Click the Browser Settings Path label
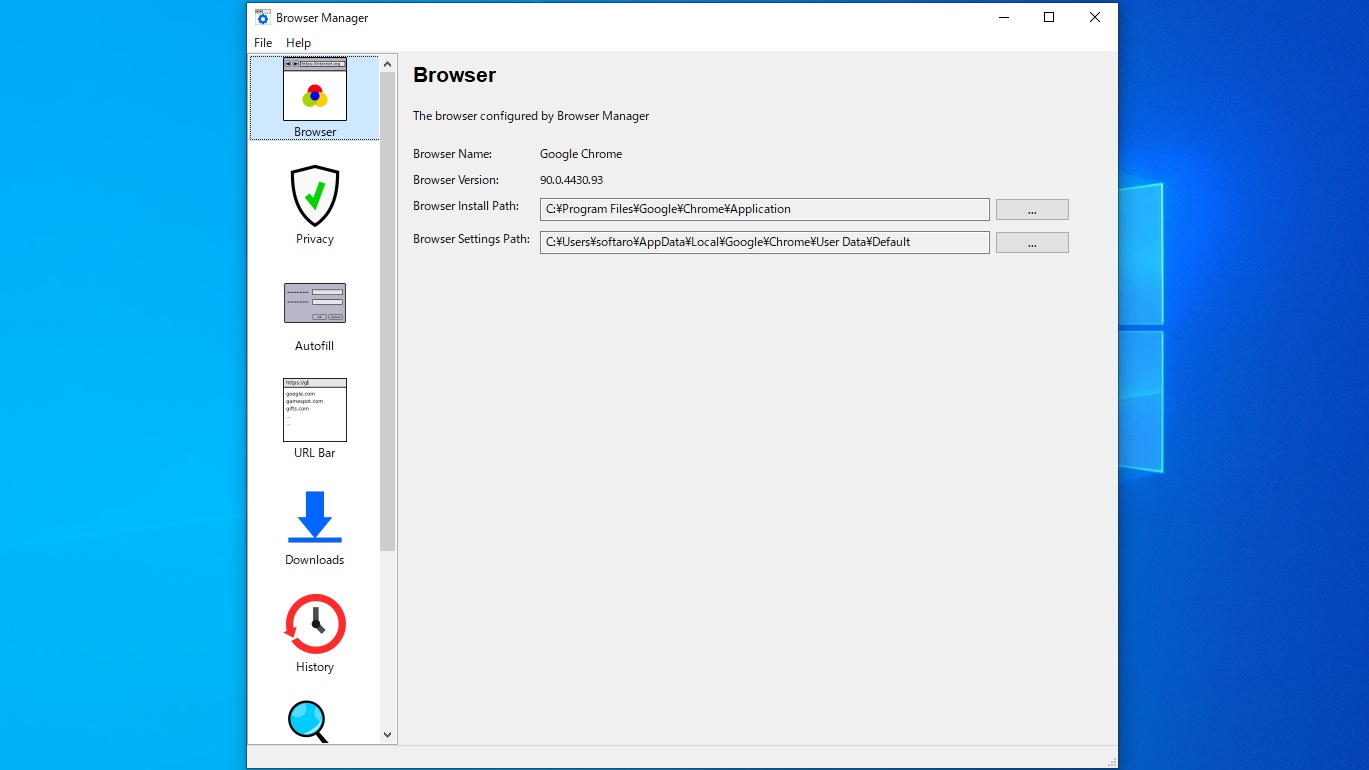 (471, 239)
